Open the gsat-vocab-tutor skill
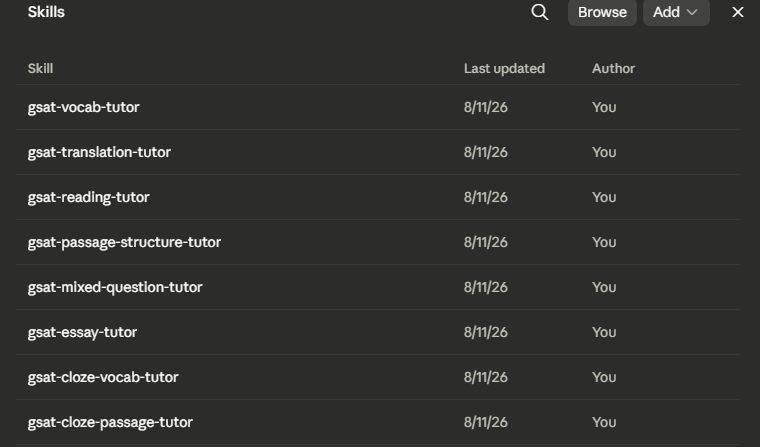The width and height of the screenshot is (760, 447). (x=378, y=107)
